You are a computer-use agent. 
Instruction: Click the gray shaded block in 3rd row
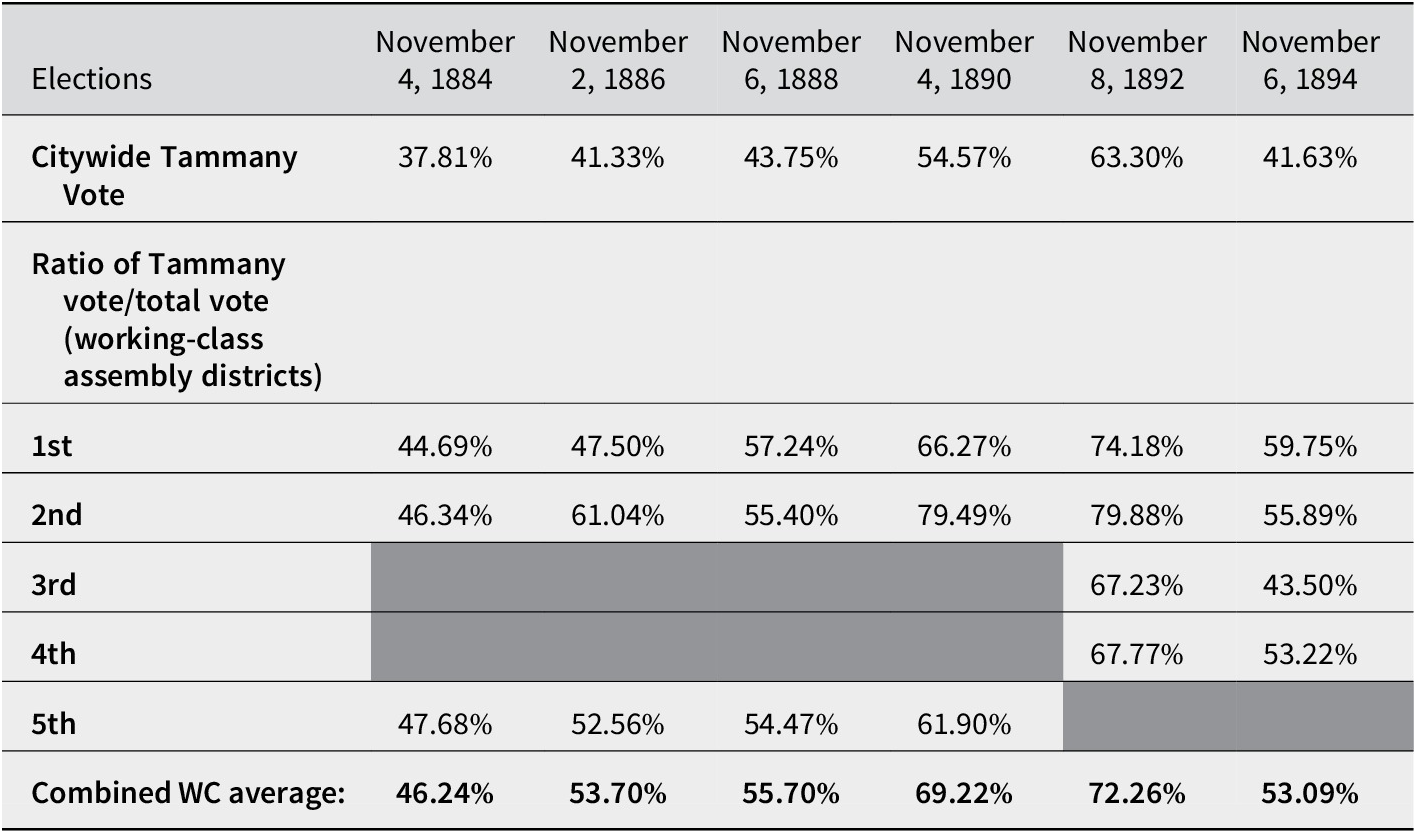tap(717, 577)
